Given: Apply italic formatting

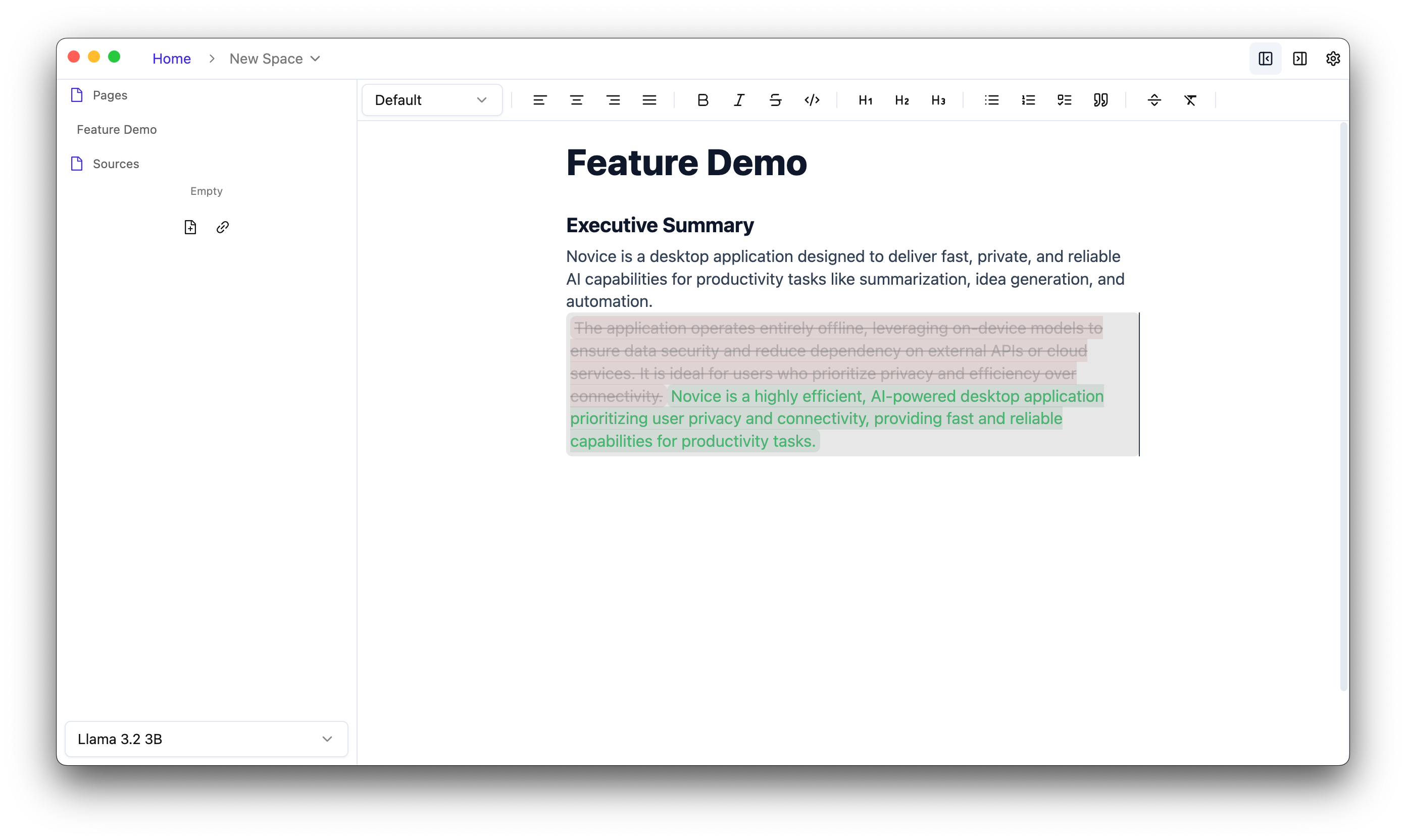Looking at the screenshot, I should (x=739, y=100).
